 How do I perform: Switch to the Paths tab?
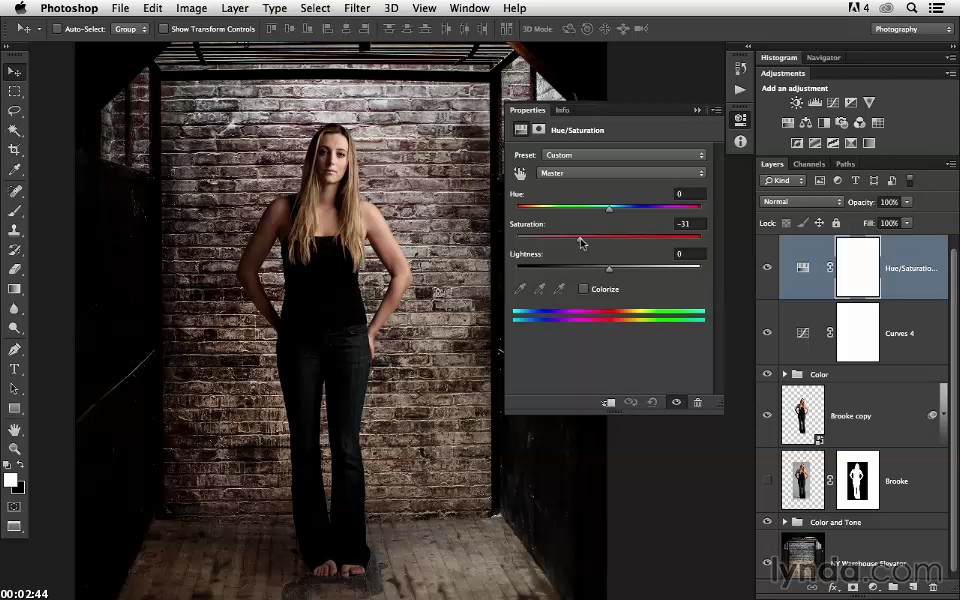click(845, 164)
